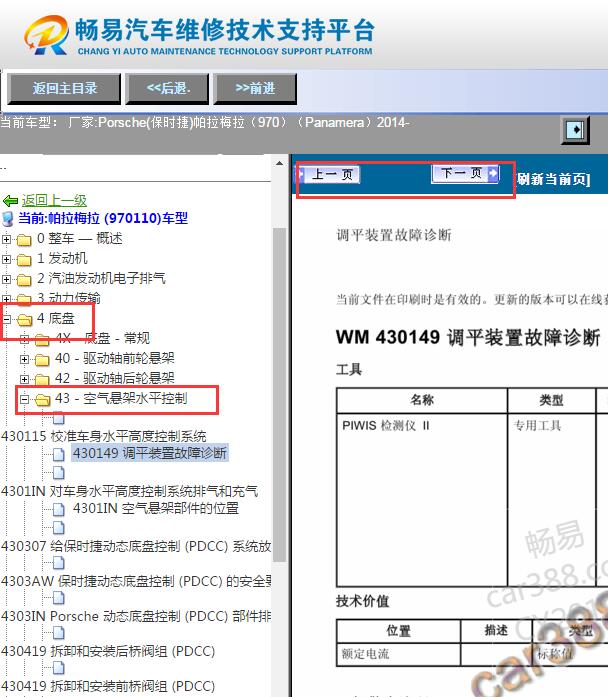
Task: Select 43 - 空气悬架水平控制 in the tree
Action: [x=121, y=398]
